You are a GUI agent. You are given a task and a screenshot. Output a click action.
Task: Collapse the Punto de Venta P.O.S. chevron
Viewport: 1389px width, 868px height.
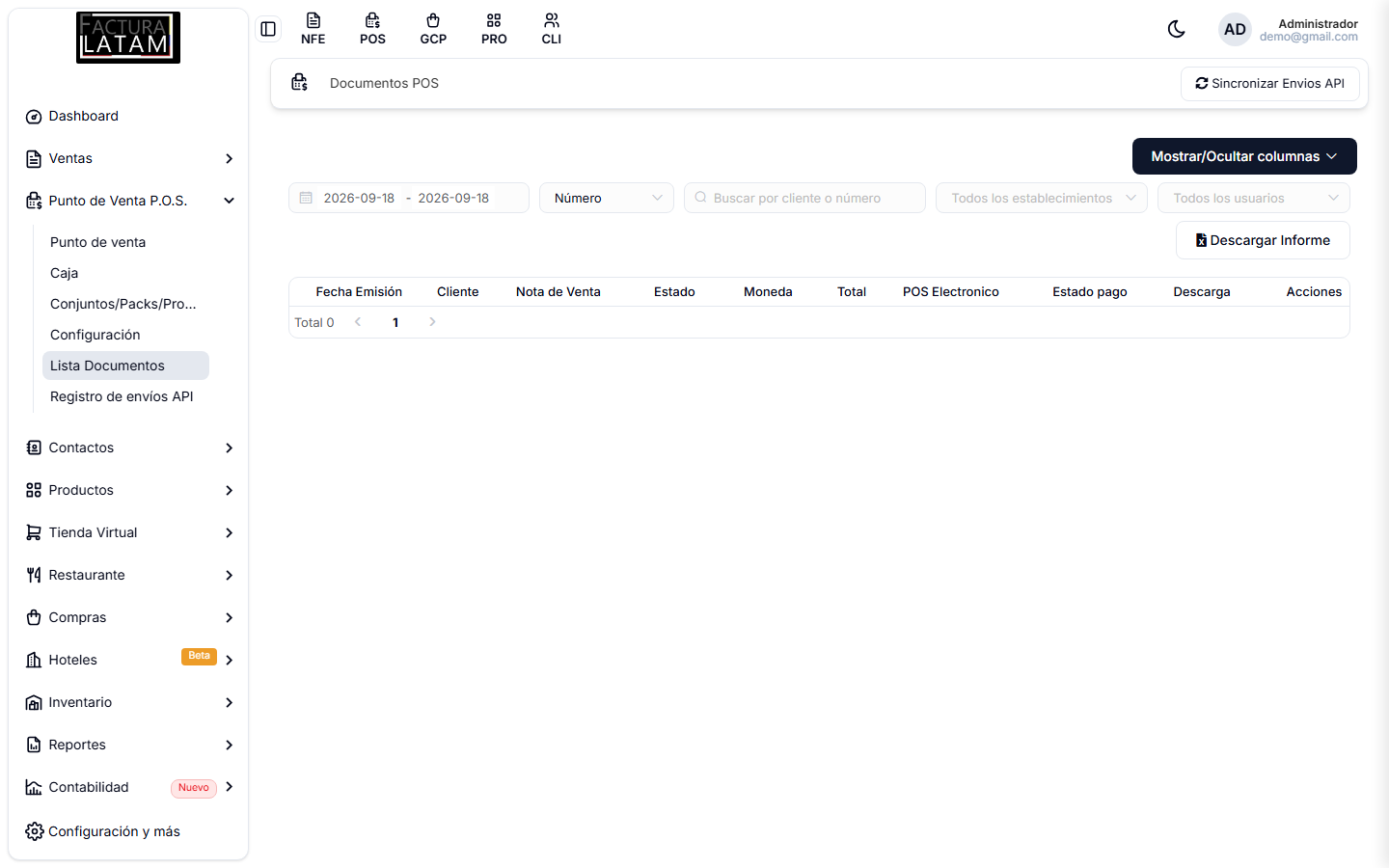pyautogui.click(x=230, y=201)
